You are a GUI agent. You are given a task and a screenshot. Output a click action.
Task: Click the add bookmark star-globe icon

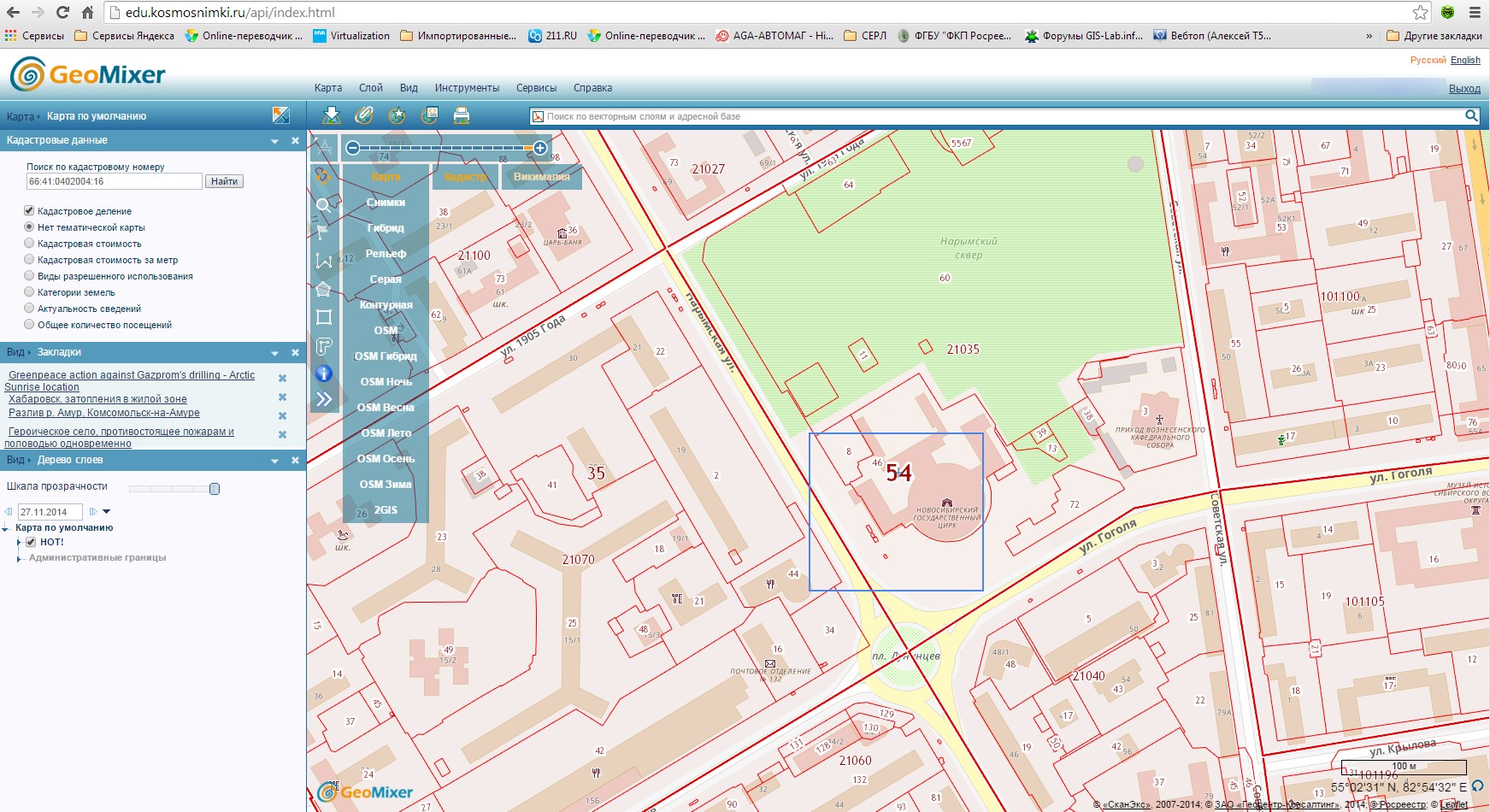pos(397,115)
